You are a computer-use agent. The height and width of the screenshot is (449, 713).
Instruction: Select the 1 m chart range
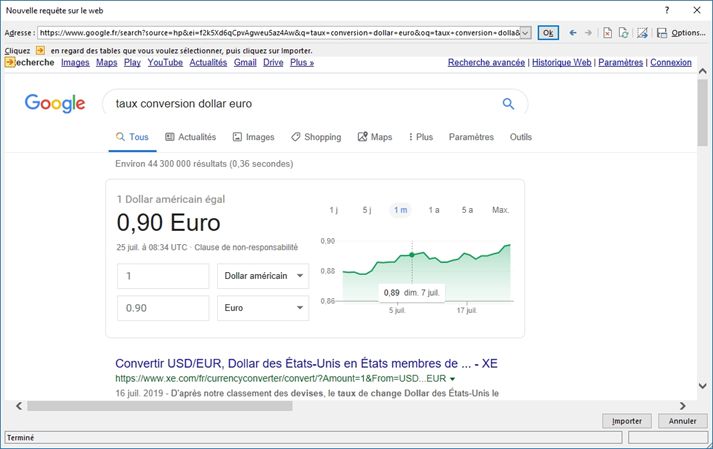pyautogui.click(x=400, y=210)
